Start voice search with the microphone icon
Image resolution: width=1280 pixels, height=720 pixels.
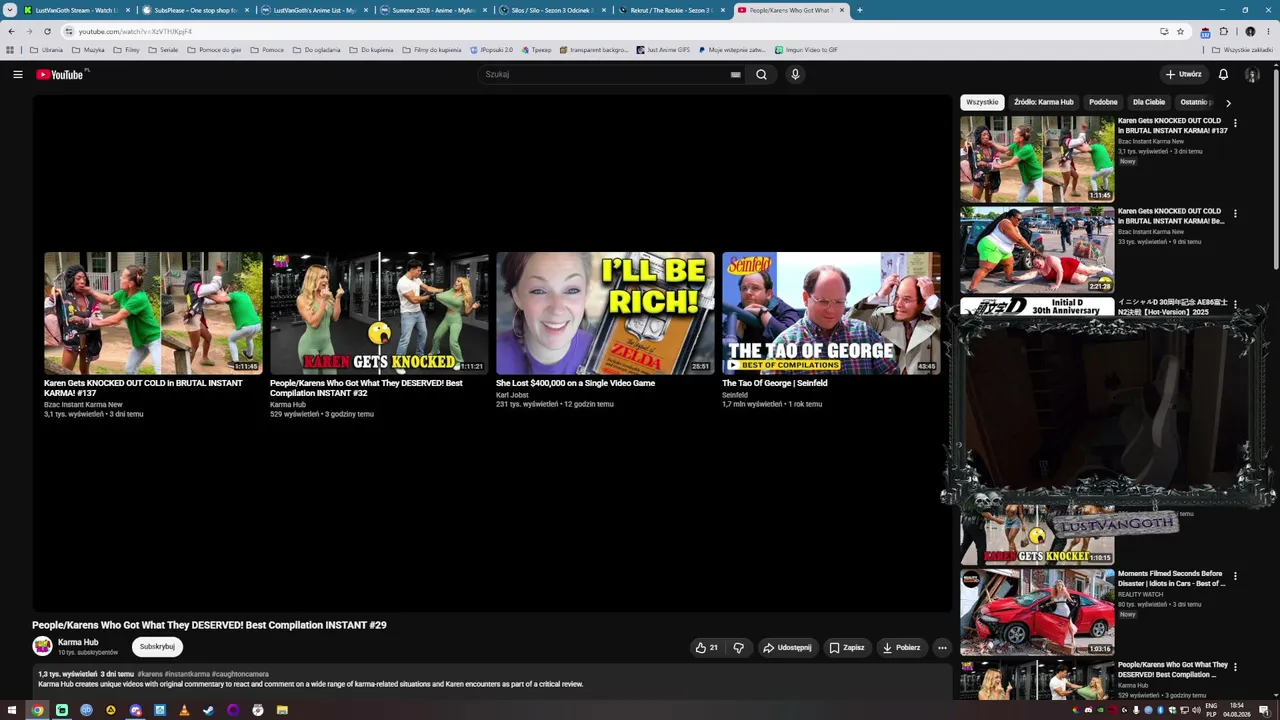795,74
